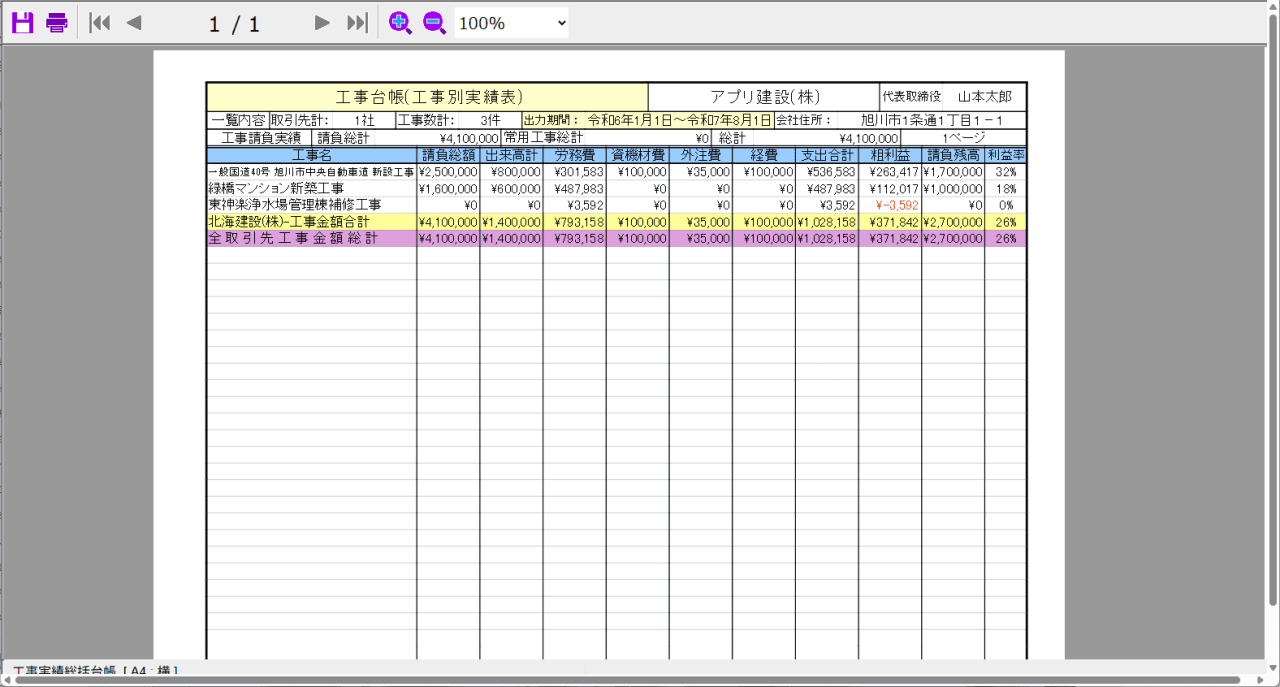
Task: Click the ¥2,500,000 contract amount
Action: [x=448, y=172]
